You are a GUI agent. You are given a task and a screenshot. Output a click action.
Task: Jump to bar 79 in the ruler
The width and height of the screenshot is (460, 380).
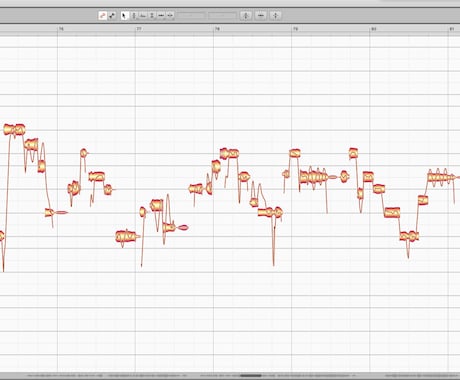click(x=295, y=29)
